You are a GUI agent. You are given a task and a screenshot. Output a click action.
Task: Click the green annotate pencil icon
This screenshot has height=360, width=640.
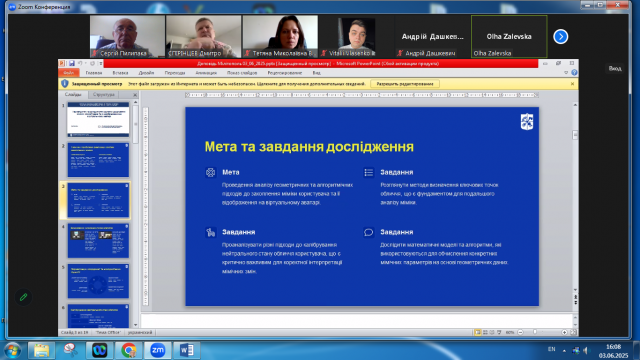(23, 297)
